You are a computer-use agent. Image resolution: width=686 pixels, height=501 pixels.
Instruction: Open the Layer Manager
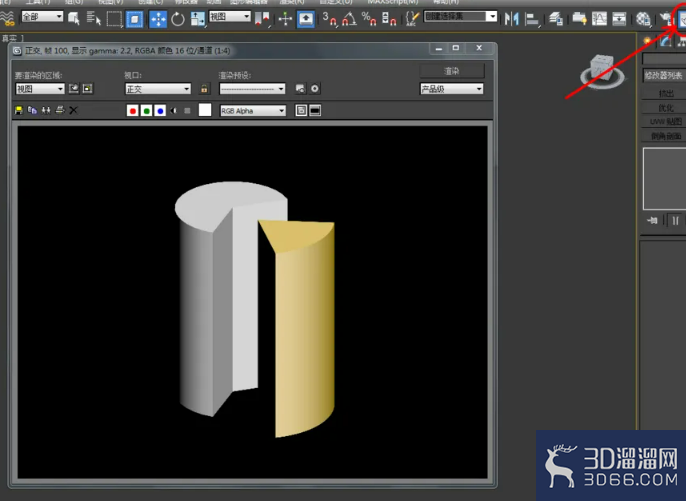(x=556, y=19)
